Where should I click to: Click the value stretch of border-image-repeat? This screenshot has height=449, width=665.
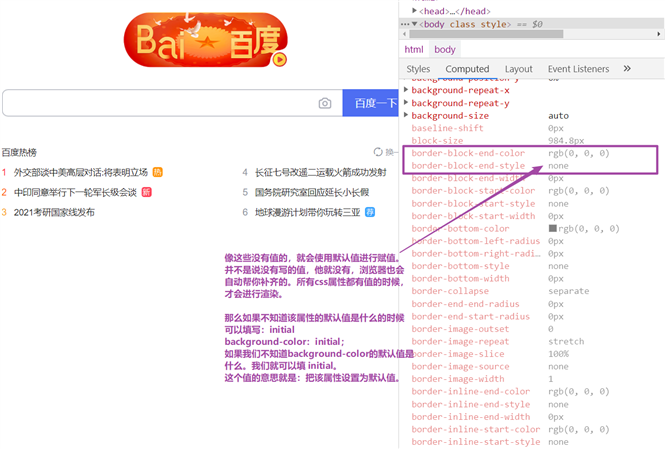pyautogui.click(x=566, y=341)
